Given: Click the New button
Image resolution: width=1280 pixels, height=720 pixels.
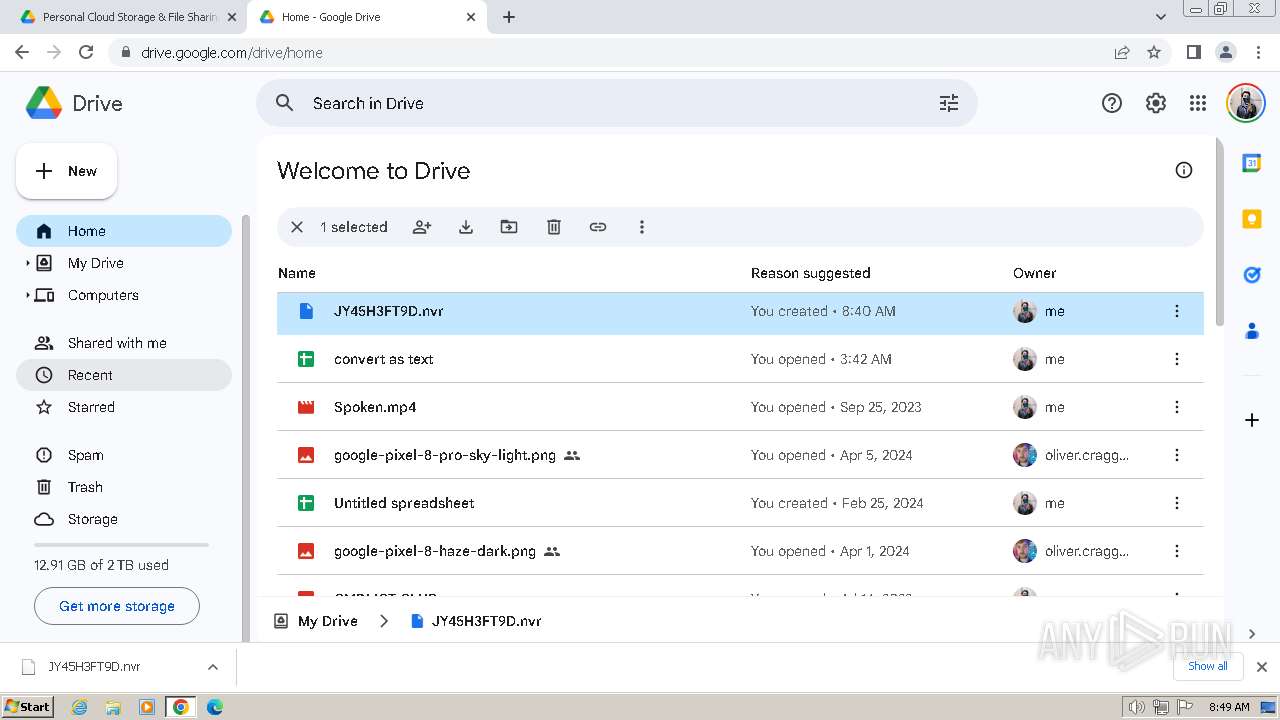Looking at the screenshot, I should point(66,171).
